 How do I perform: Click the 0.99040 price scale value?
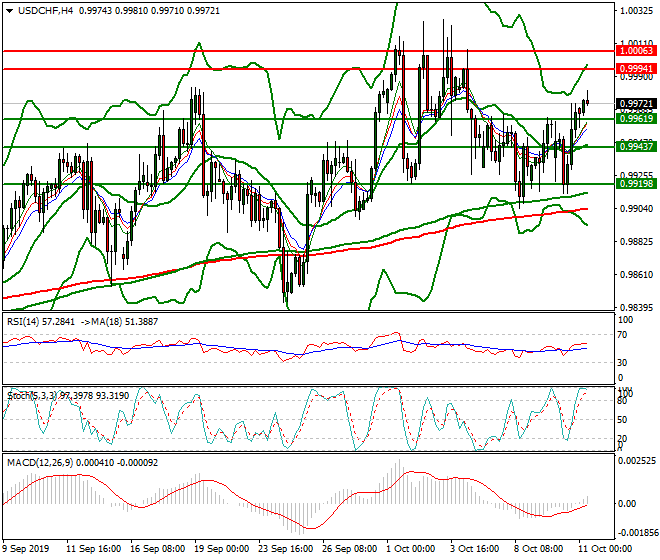click(x=637, y=209)
